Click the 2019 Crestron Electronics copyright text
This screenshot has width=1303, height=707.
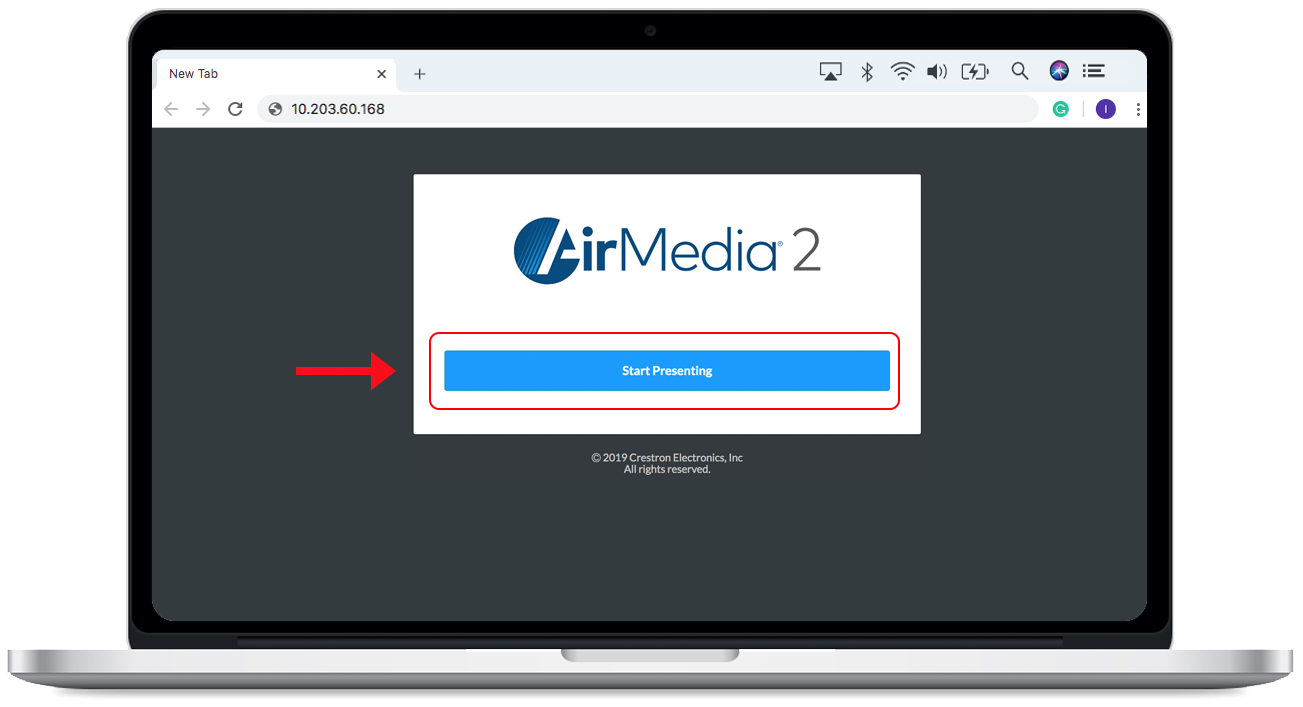(667, 458)
